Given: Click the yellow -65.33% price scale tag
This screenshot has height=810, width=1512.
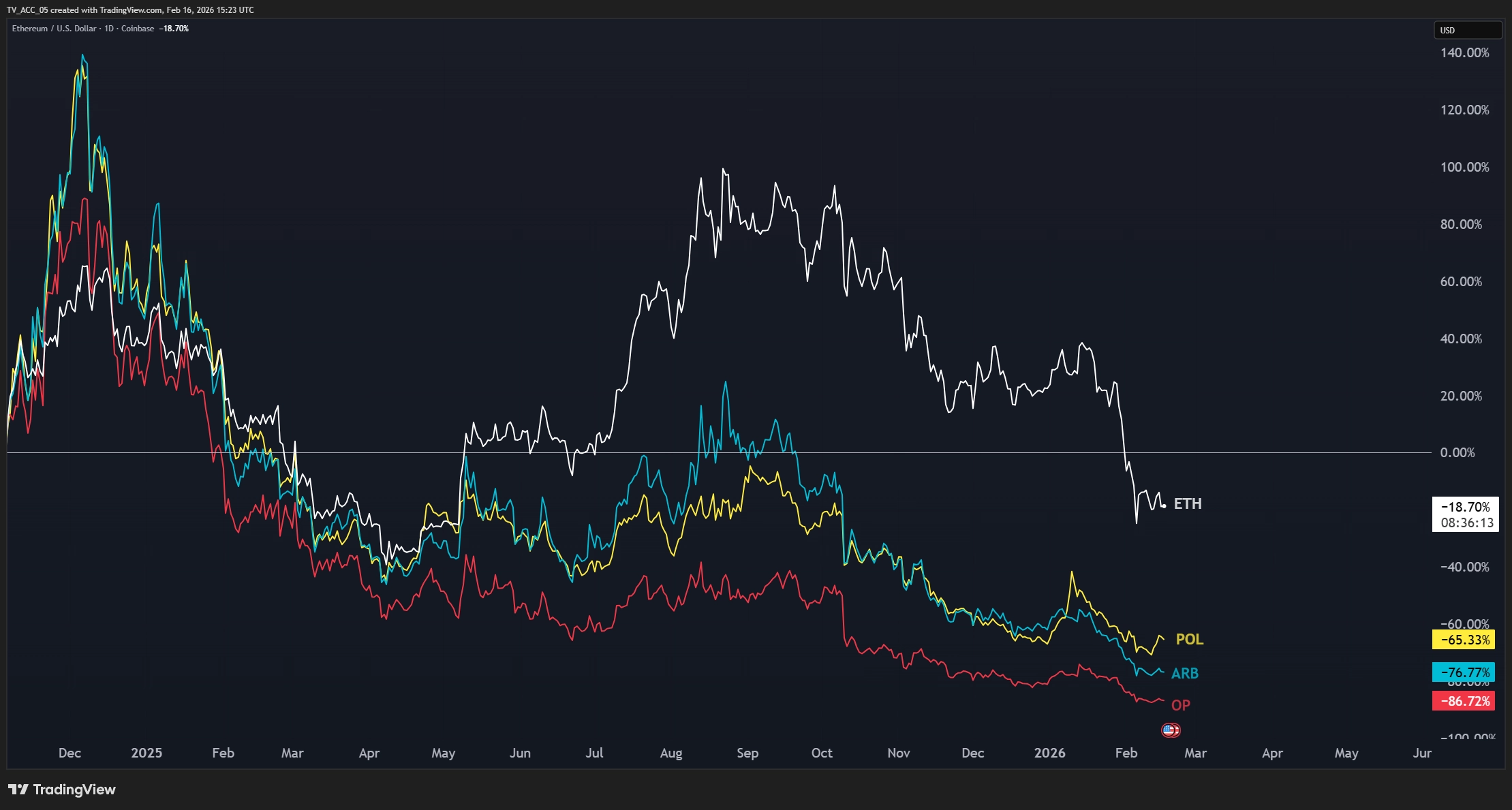Looking at the screenshot, I should [1464, 640].
